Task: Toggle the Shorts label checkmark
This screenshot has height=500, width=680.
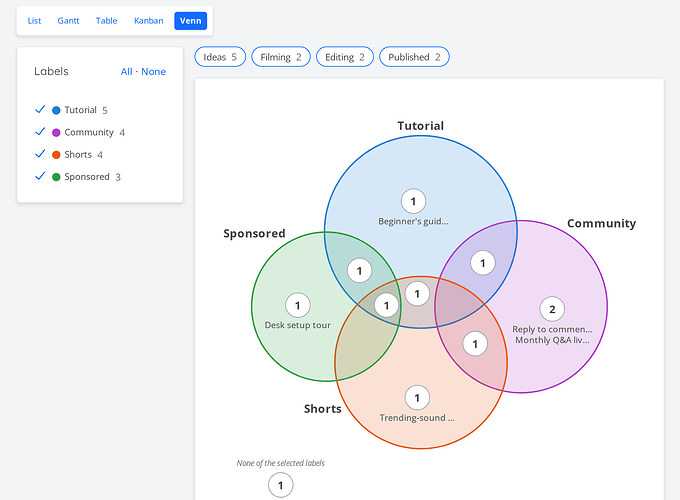Action: (x=40, y=154)
